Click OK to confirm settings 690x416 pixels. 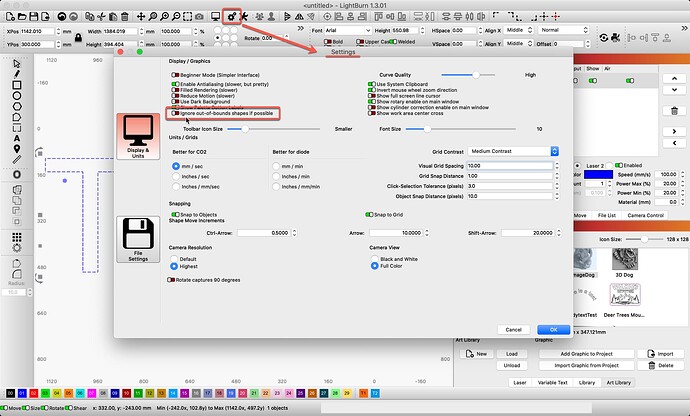[x=547, y=329]
